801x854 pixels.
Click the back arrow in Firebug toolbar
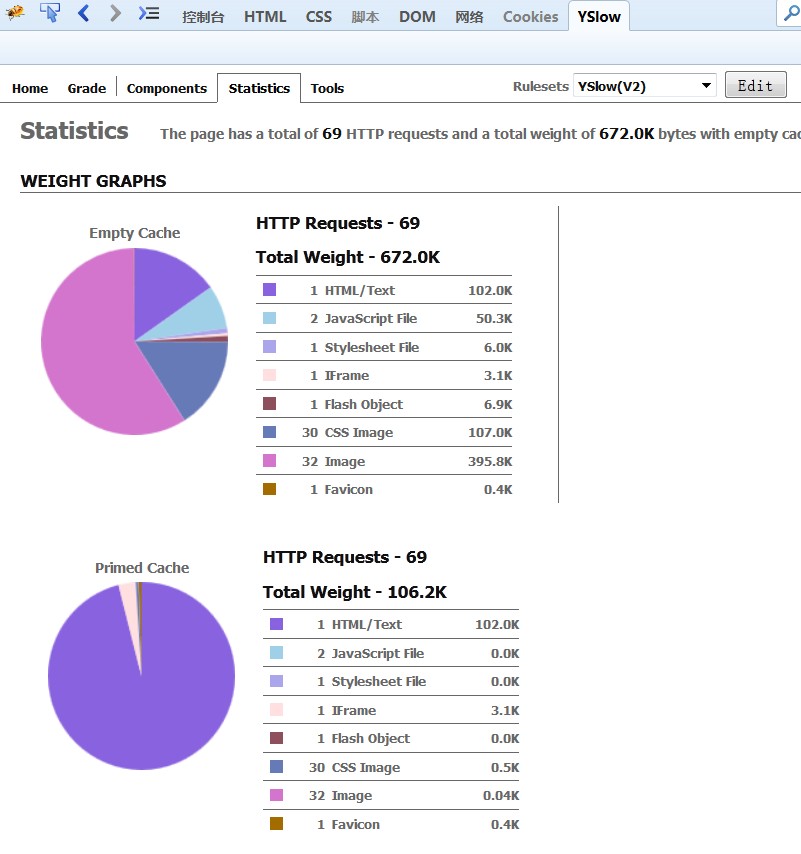[x=83, y=14]
